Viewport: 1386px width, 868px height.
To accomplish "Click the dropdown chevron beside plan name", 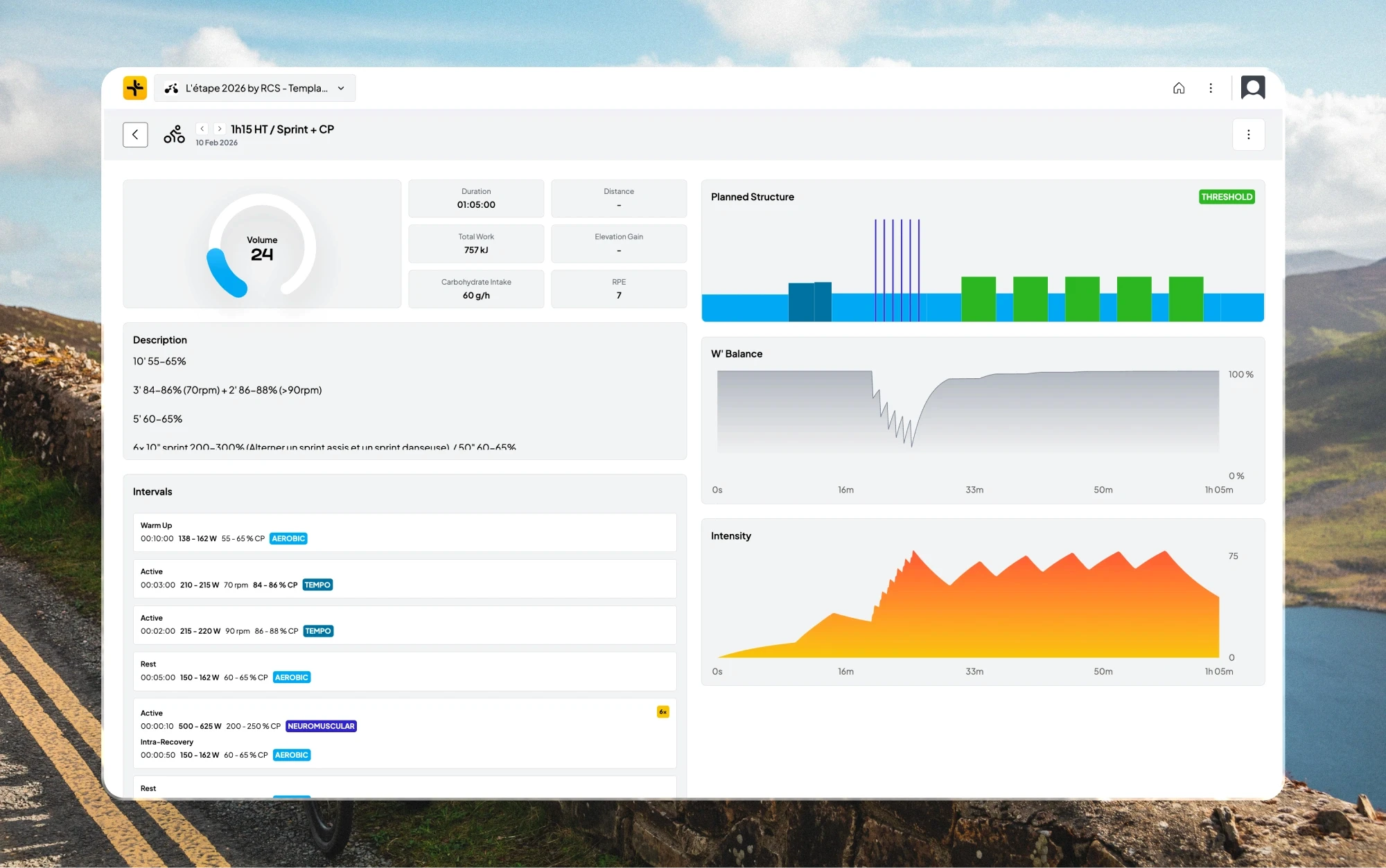I will coord(341,88).
